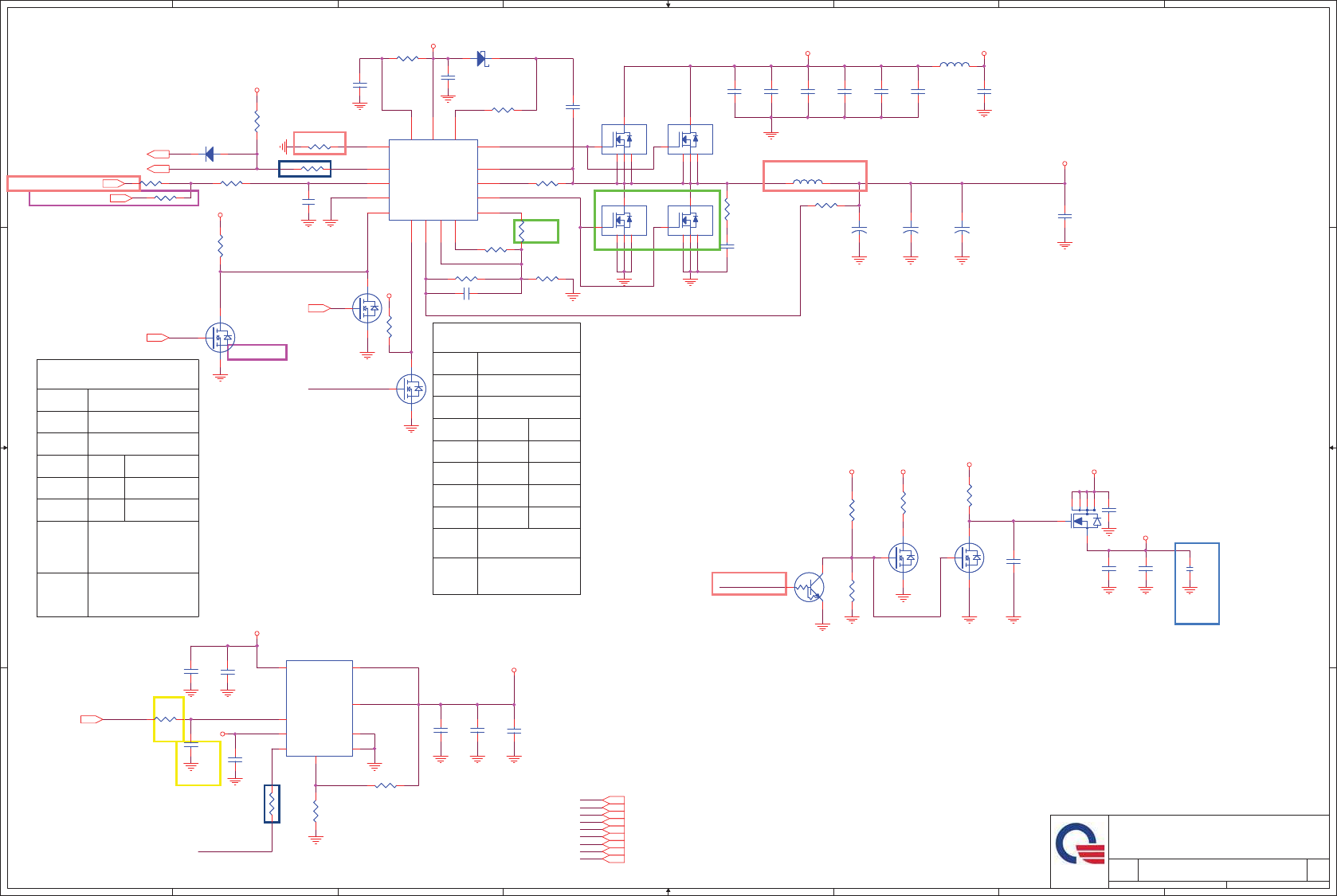Select the ground symbol left of the pink-boxed resistor
This screenshot has width=1337, height=896.
[284, 147]
